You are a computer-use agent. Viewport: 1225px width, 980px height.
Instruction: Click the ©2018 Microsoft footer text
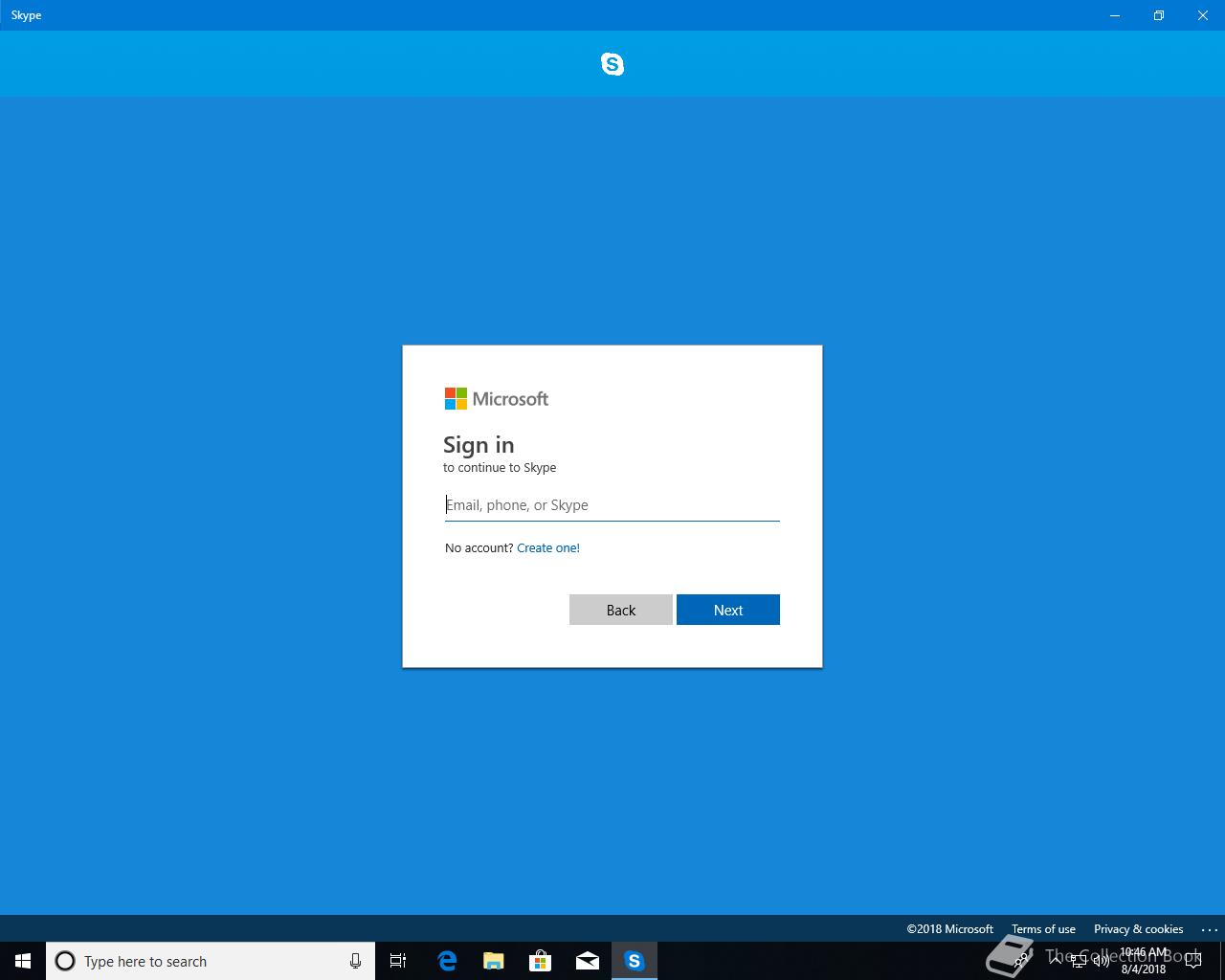click(950, 929)
